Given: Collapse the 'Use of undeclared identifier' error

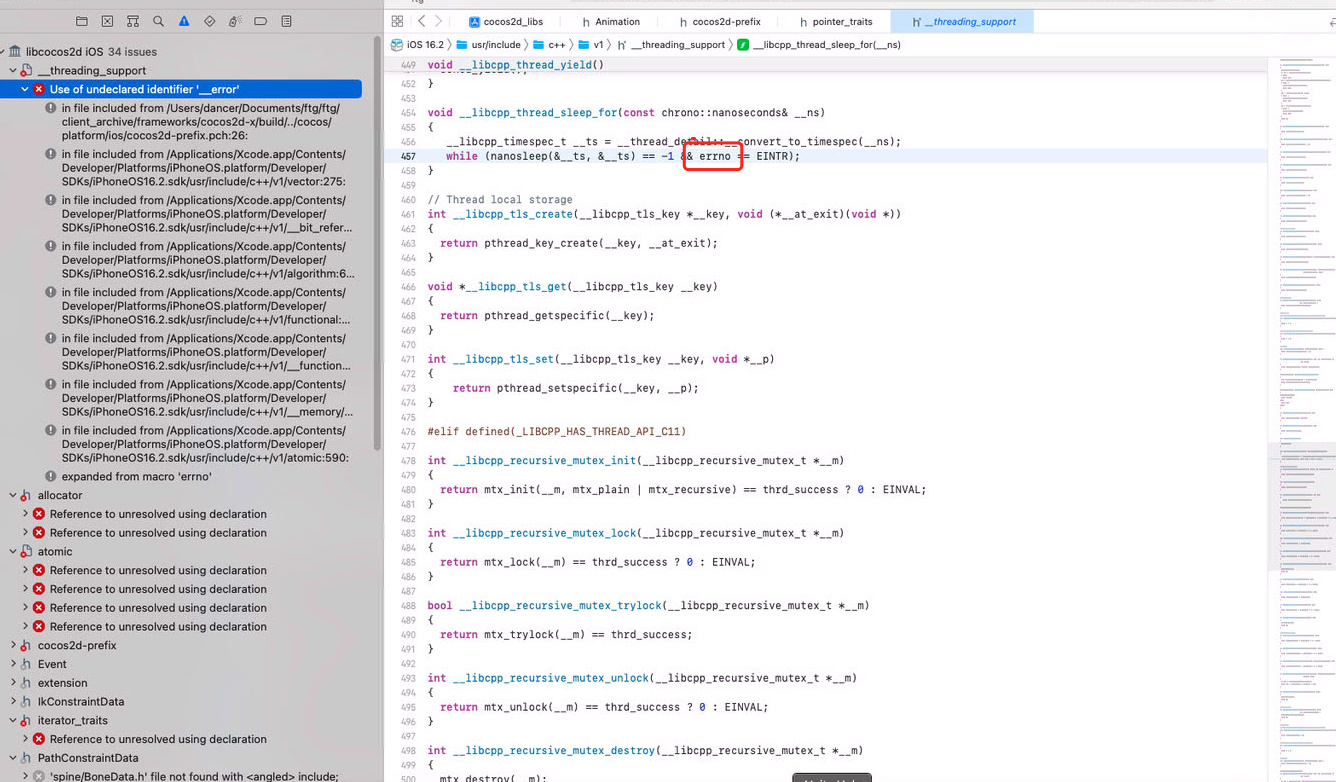Looking at the screenshot, I should [x=25, y=89].
